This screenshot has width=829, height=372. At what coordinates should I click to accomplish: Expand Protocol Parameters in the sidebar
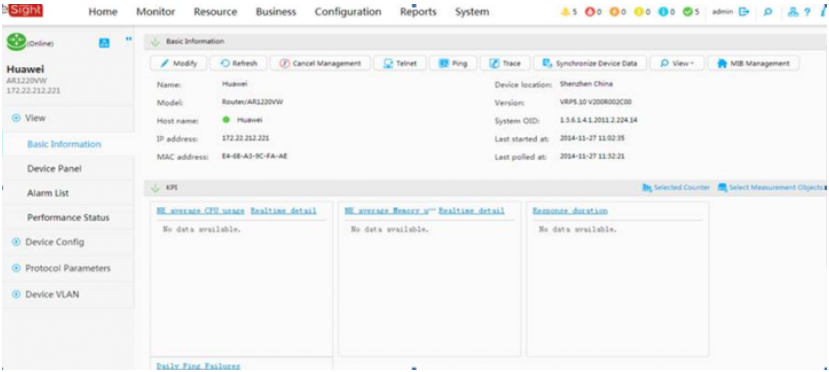tap(15, 268)
